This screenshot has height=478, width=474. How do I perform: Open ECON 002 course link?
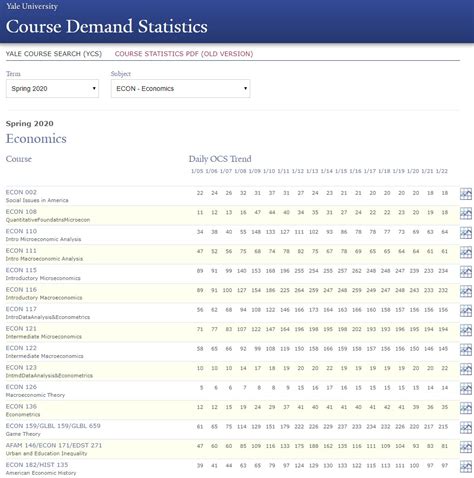click(21, 192)
